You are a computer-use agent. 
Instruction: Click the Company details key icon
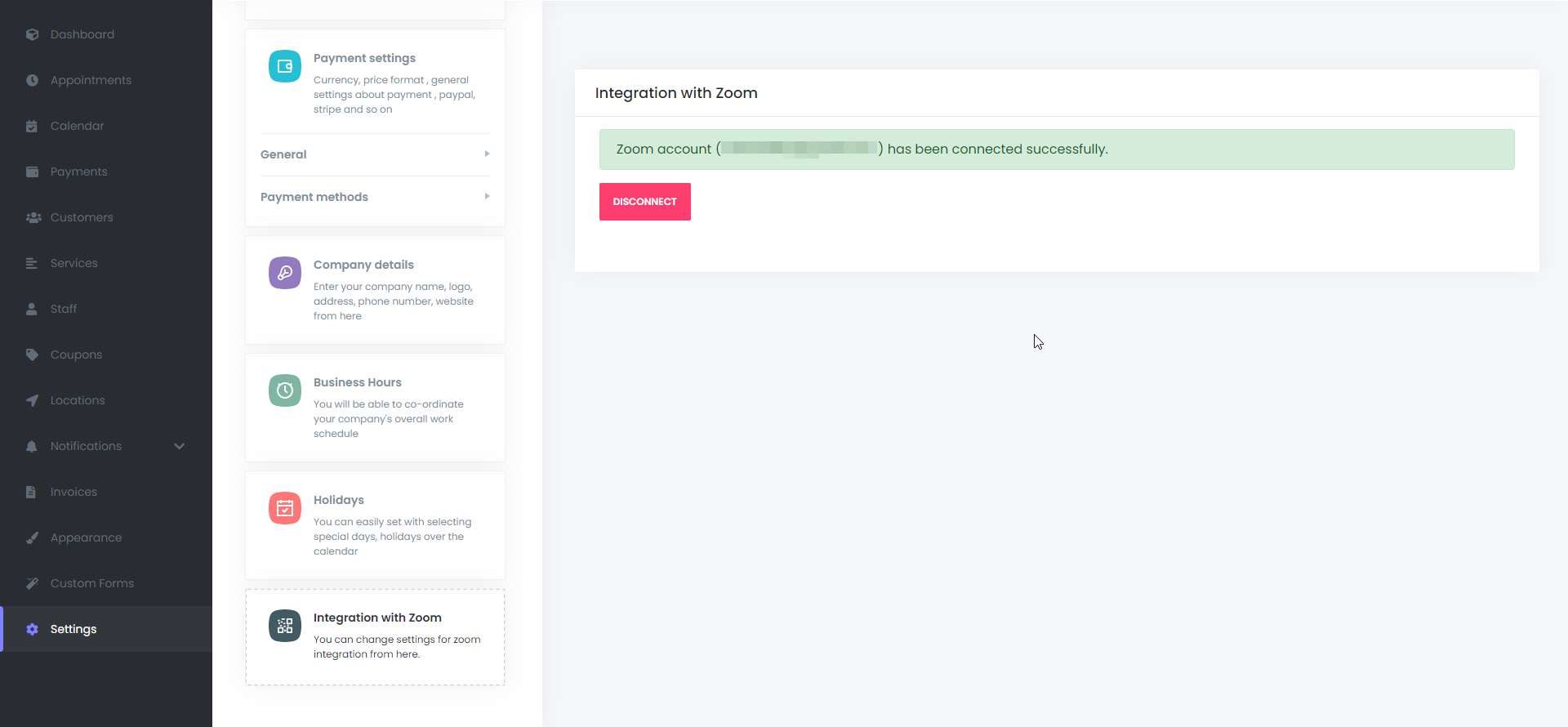coord(285,273)
